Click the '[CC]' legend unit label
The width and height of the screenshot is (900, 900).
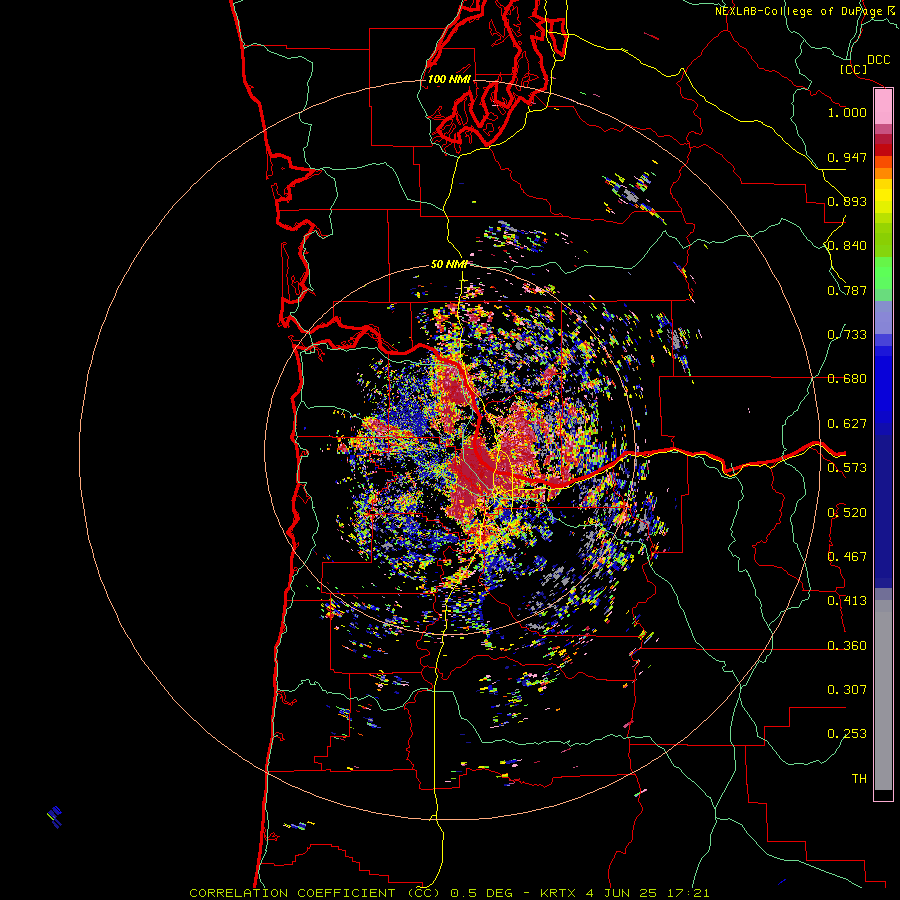(853, 69)
